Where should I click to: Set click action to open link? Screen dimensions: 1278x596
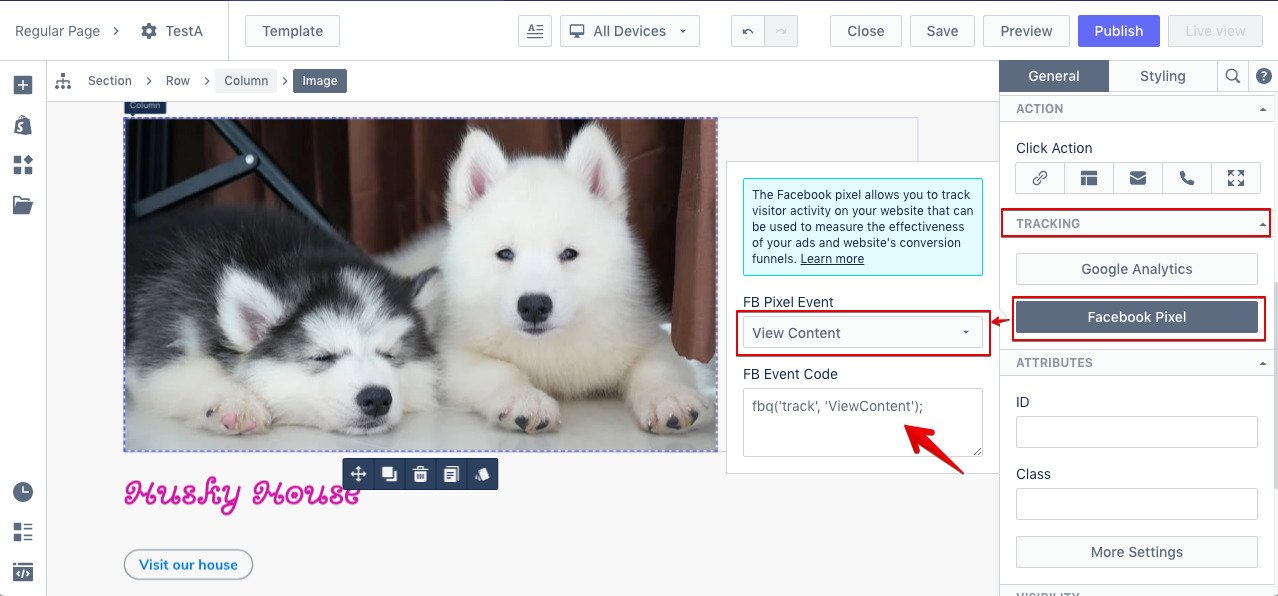tap(1040, 178)
